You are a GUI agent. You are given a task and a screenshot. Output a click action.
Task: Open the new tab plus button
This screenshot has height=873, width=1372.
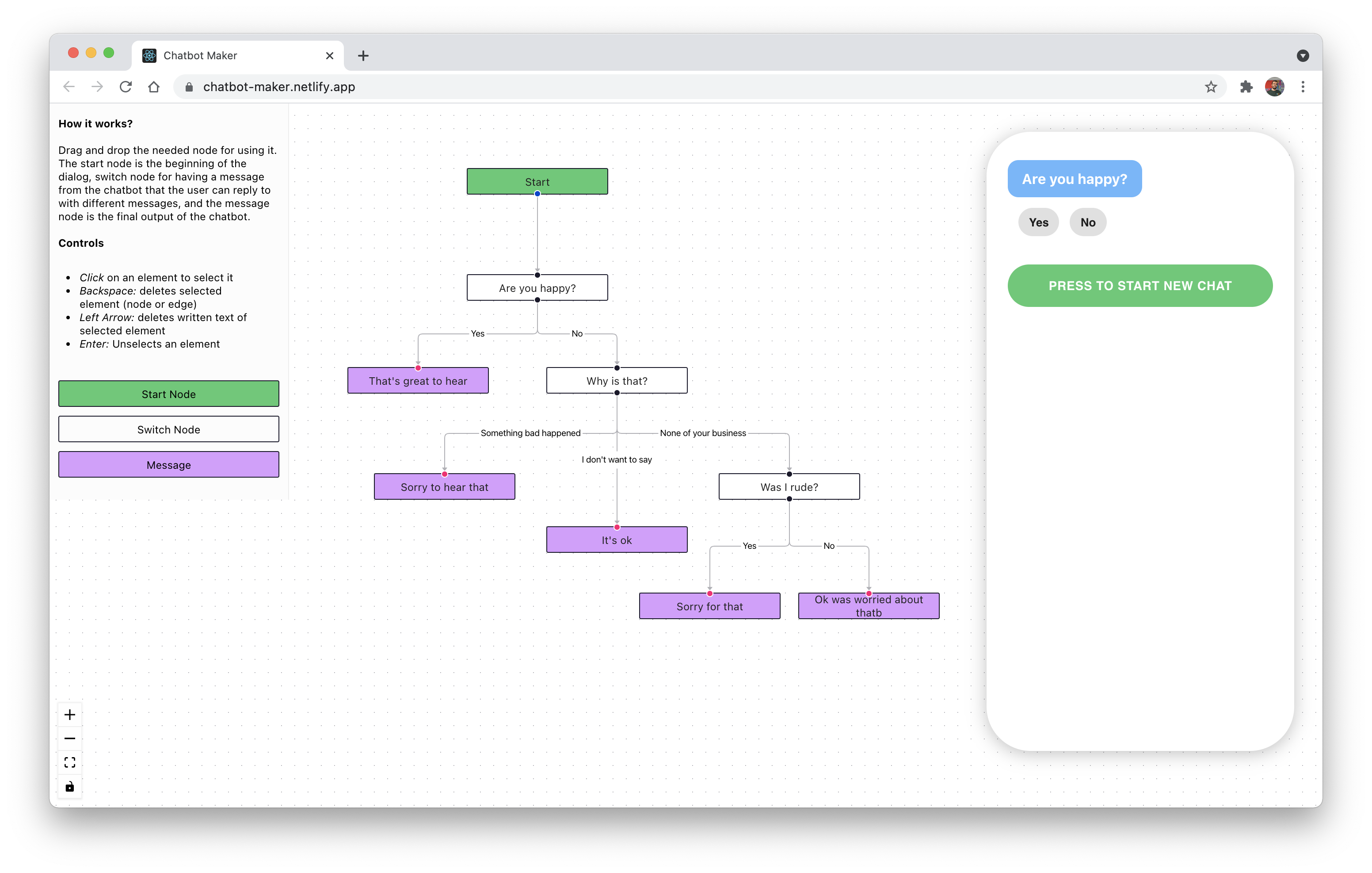(363, 55)
